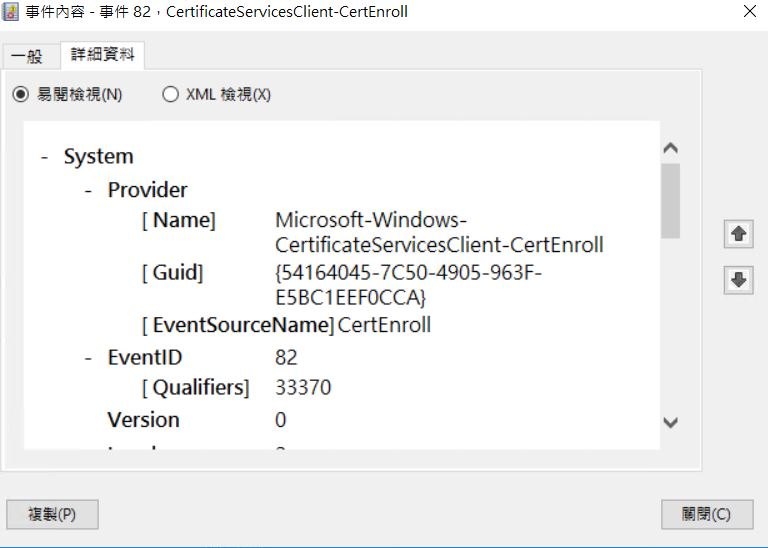Click the EventSourceName value CertEnroll
The image size is (768, 548).
pyautogui.click(x=384, y=325)
